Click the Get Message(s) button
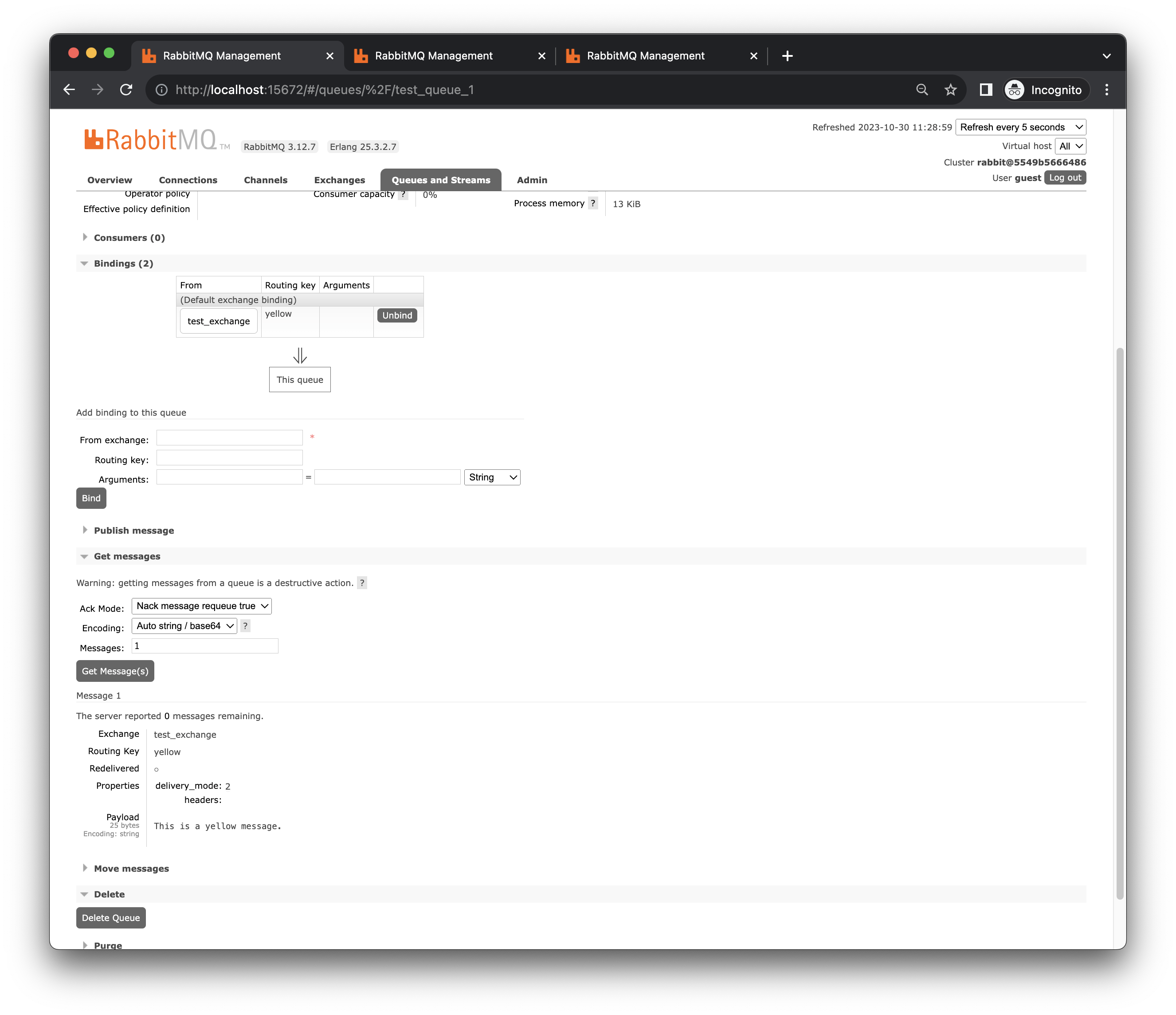1176x1015 pixels. tap(115, 671)
